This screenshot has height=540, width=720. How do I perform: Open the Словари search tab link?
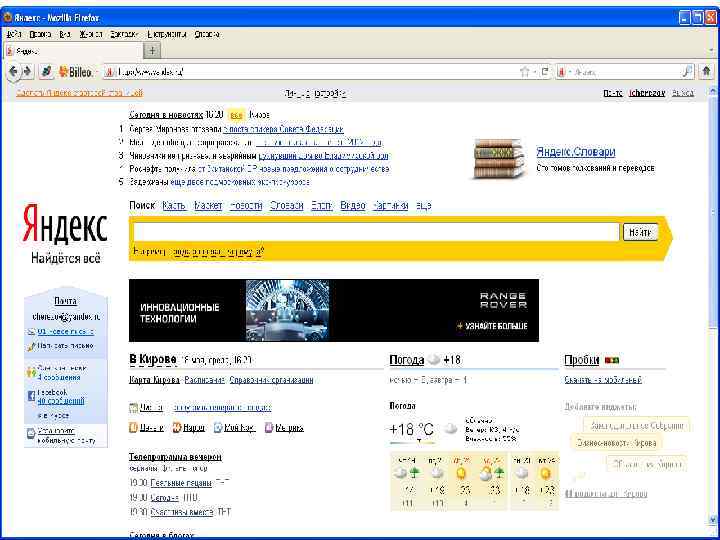coord(287,205)
